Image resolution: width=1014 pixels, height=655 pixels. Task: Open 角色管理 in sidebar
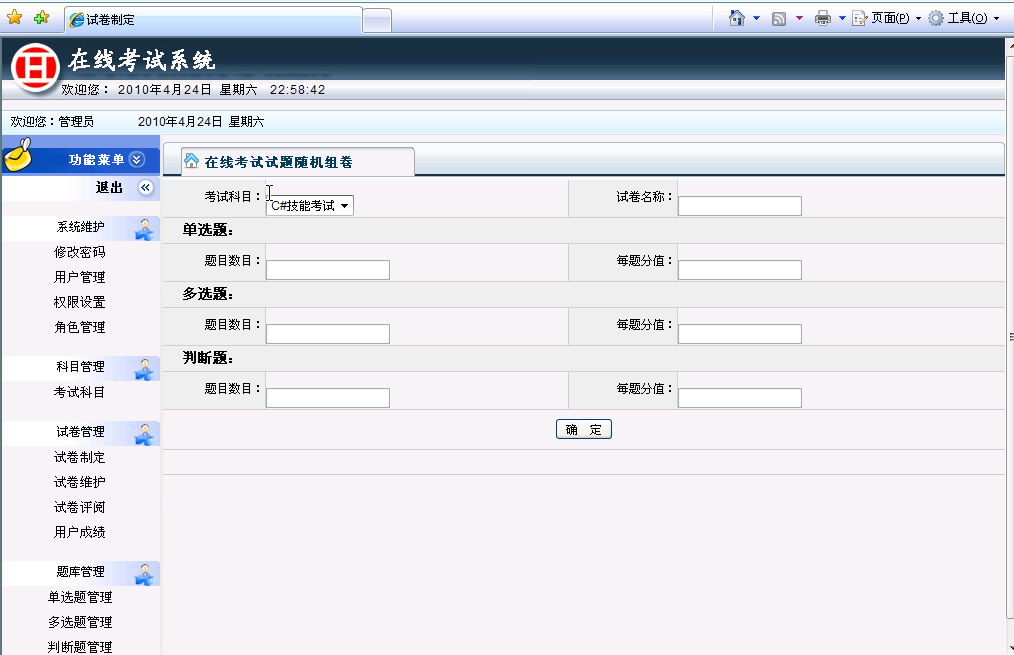click(x=80, y=327)
